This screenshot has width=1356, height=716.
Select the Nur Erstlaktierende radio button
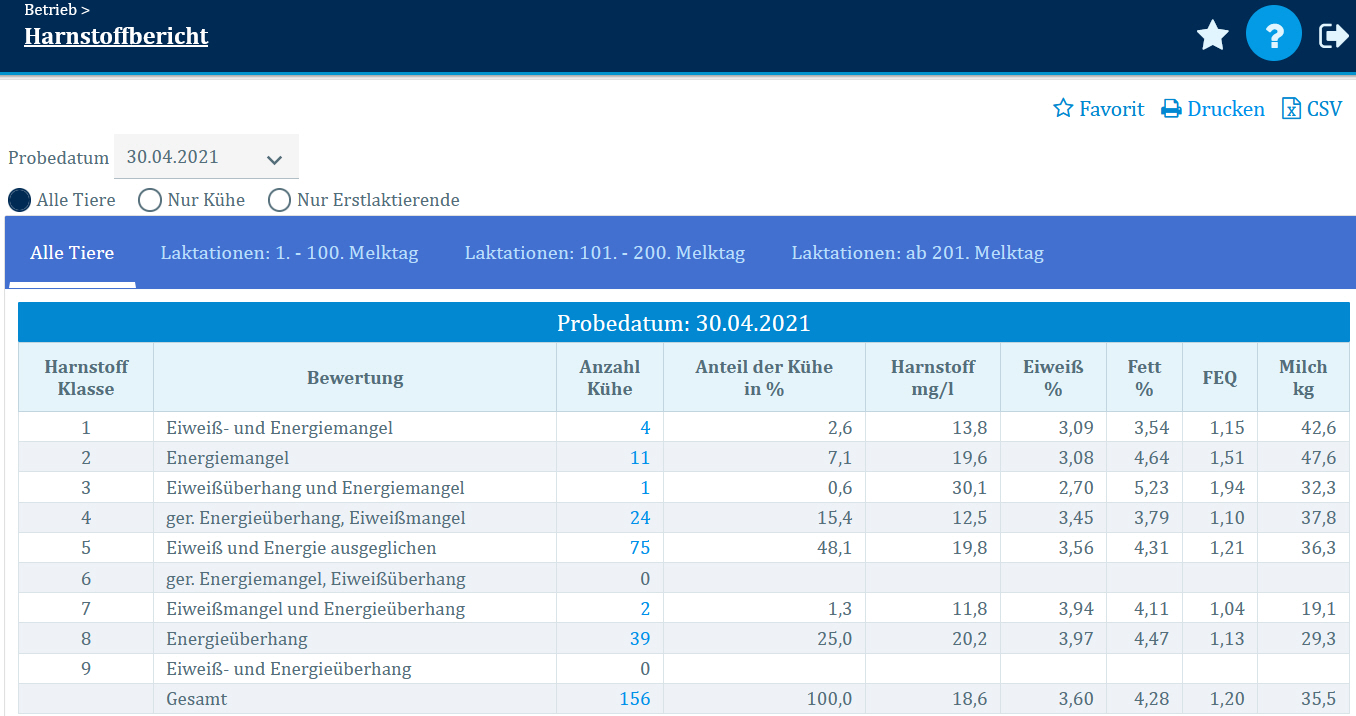pyautogui.click(x=279, y=200)
